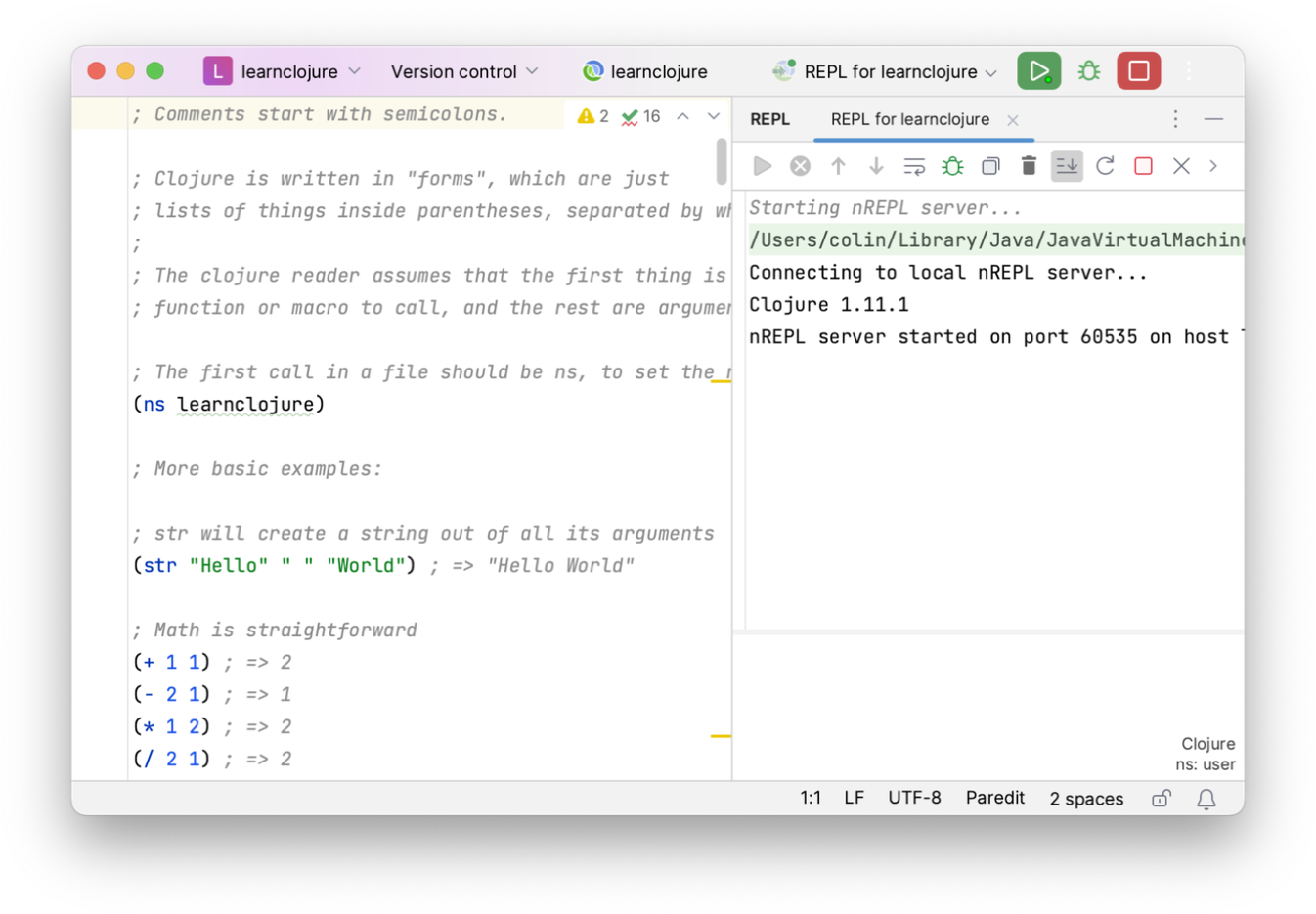Click the (/ 2 1) expression line
The height and width of the screenshot is (914, 1316).
(171, 759)
